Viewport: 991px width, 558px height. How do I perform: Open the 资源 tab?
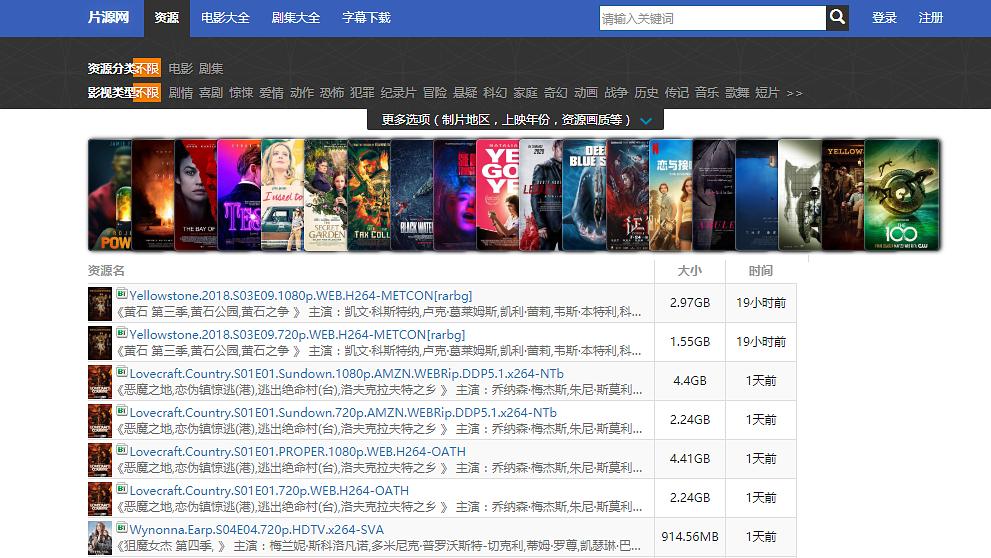tap(167, 18)
